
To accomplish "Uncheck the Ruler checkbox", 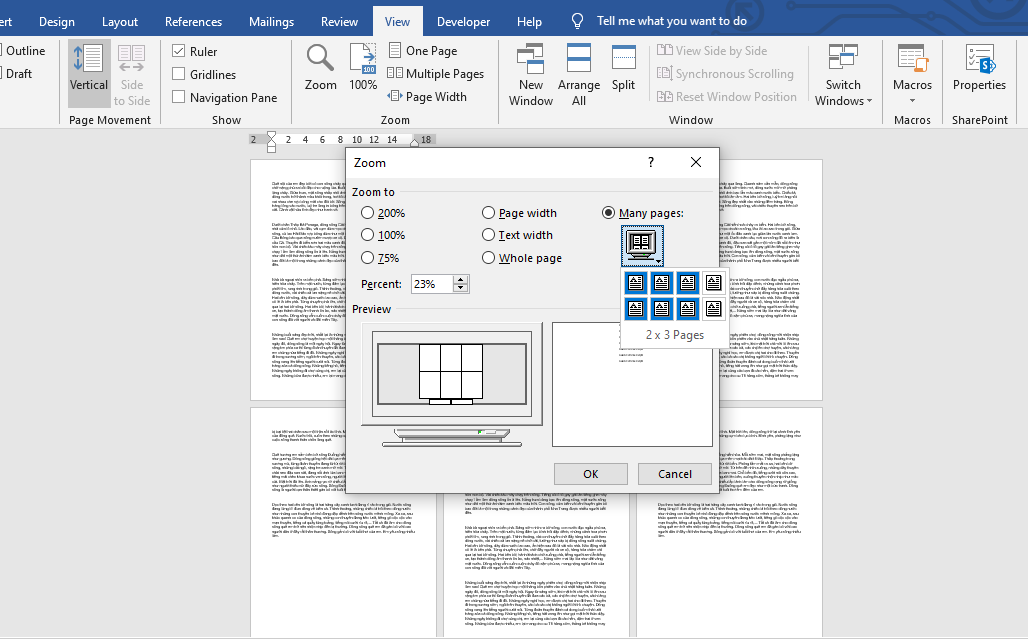I will tap(178, 50).
